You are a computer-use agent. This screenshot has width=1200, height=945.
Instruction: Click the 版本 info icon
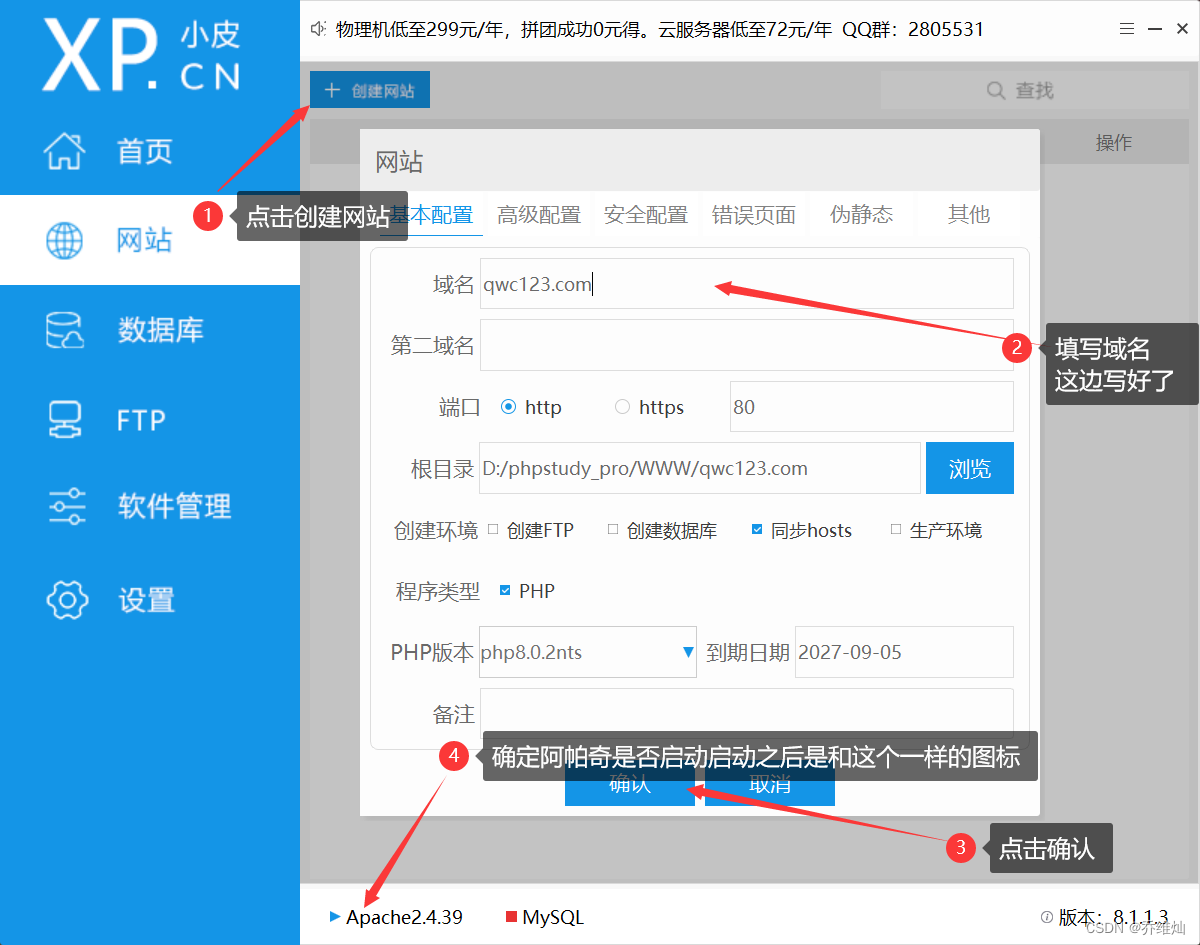coord(1046,917)
